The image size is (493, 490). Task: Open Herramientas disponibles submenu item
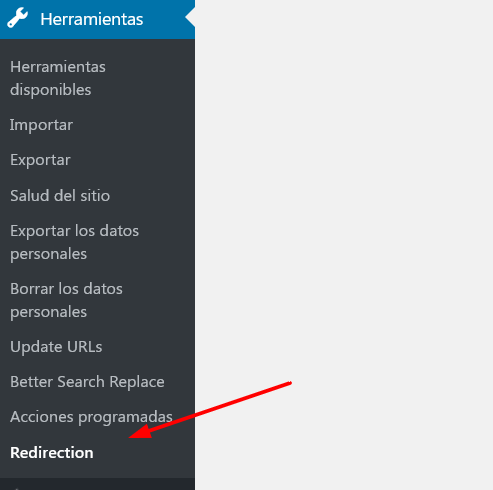click(x=58, y=78)
